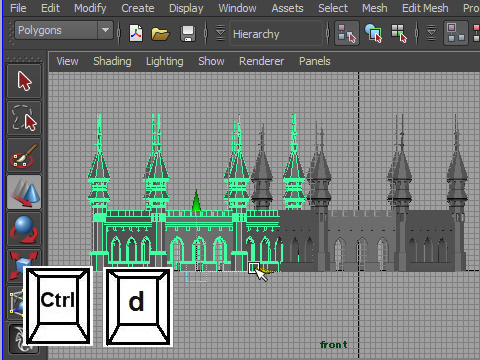Viewport: 480px width, 360px height.
Task: Open the Mesh menu
Action: 375,8
